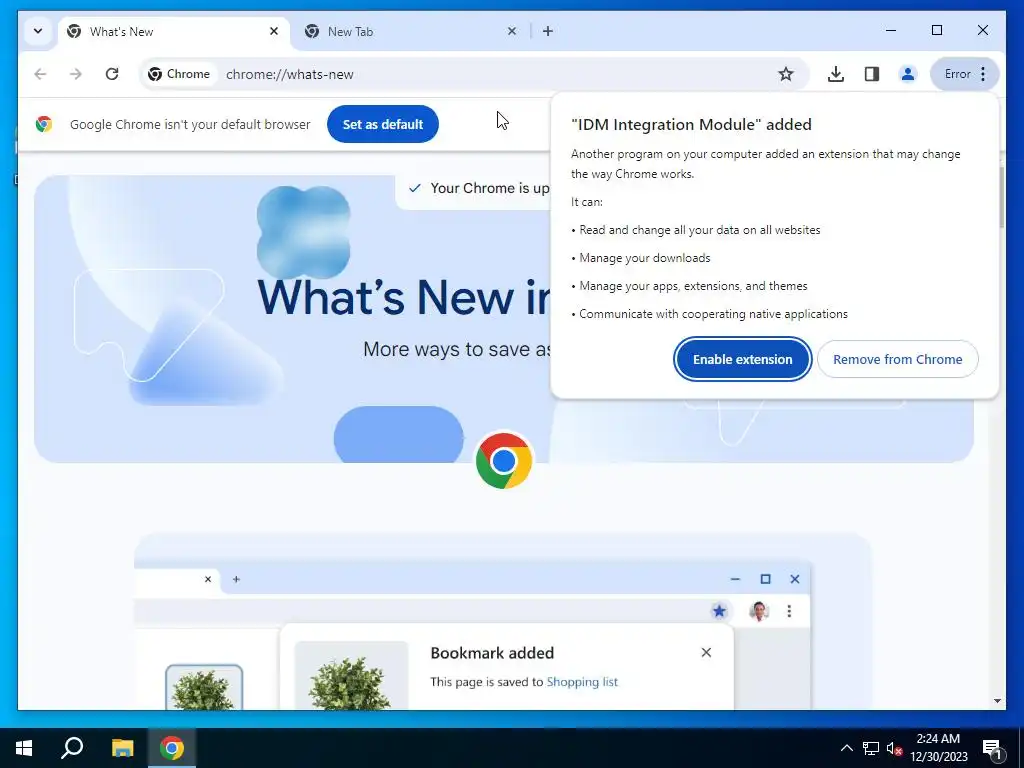Go back to previous page
Image resolution: width=1024 pixels, height=768 pixels.
(40, 74)
